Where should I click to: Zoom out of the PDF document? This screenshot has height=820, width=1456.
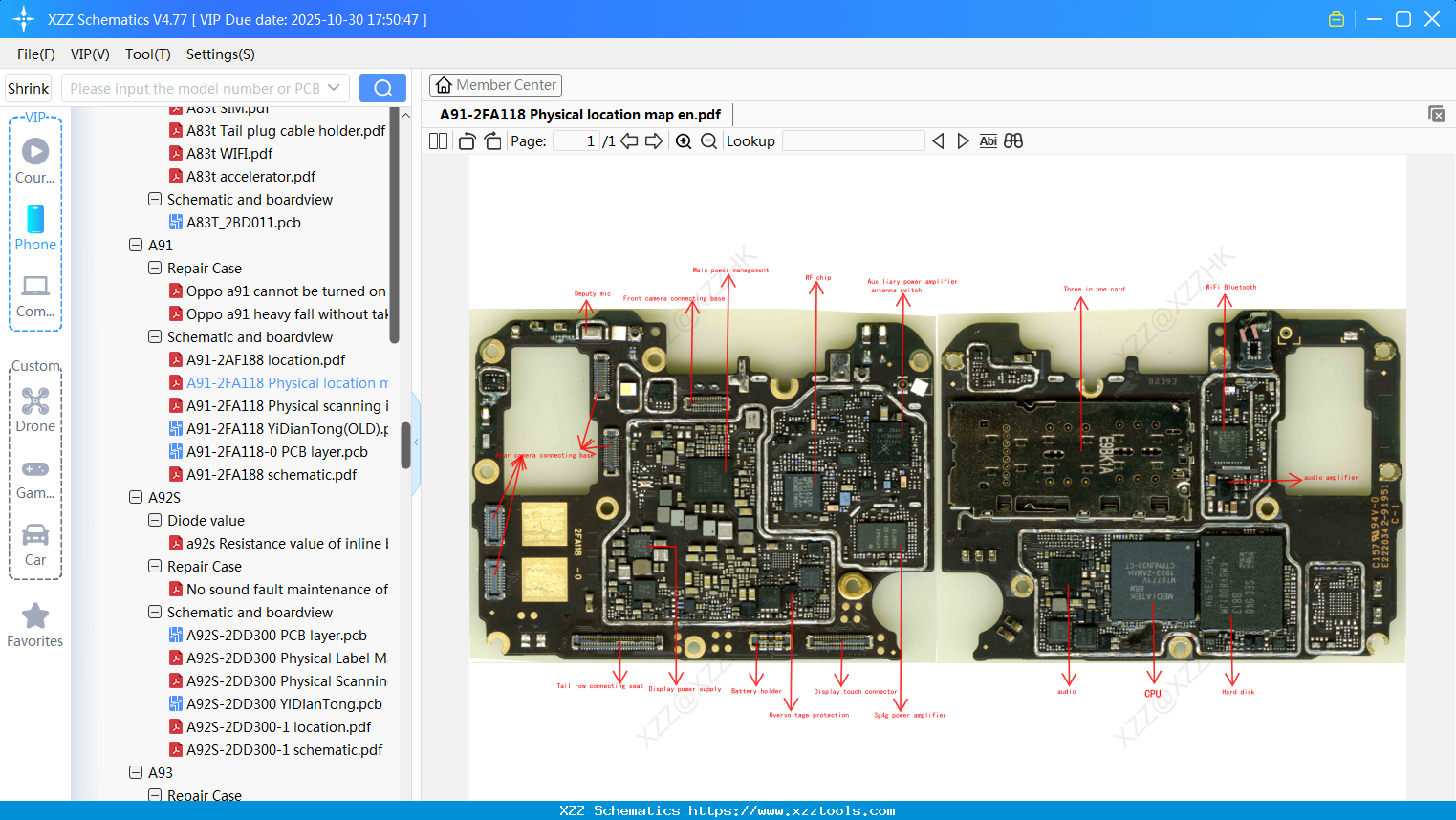708,140
